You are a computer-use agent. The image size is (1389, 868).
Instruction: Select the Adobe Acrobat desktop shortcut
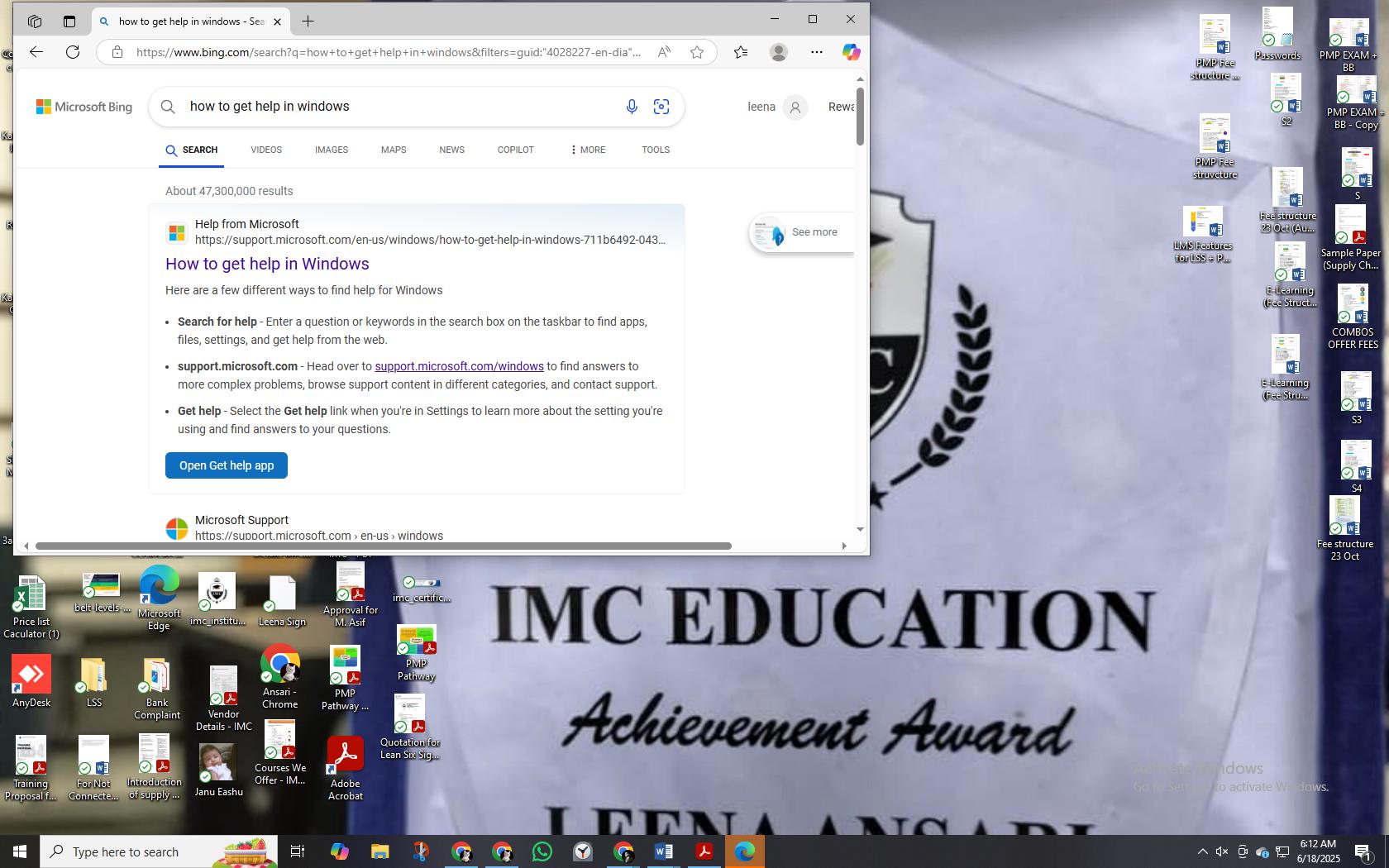click(x=345, y=769)
